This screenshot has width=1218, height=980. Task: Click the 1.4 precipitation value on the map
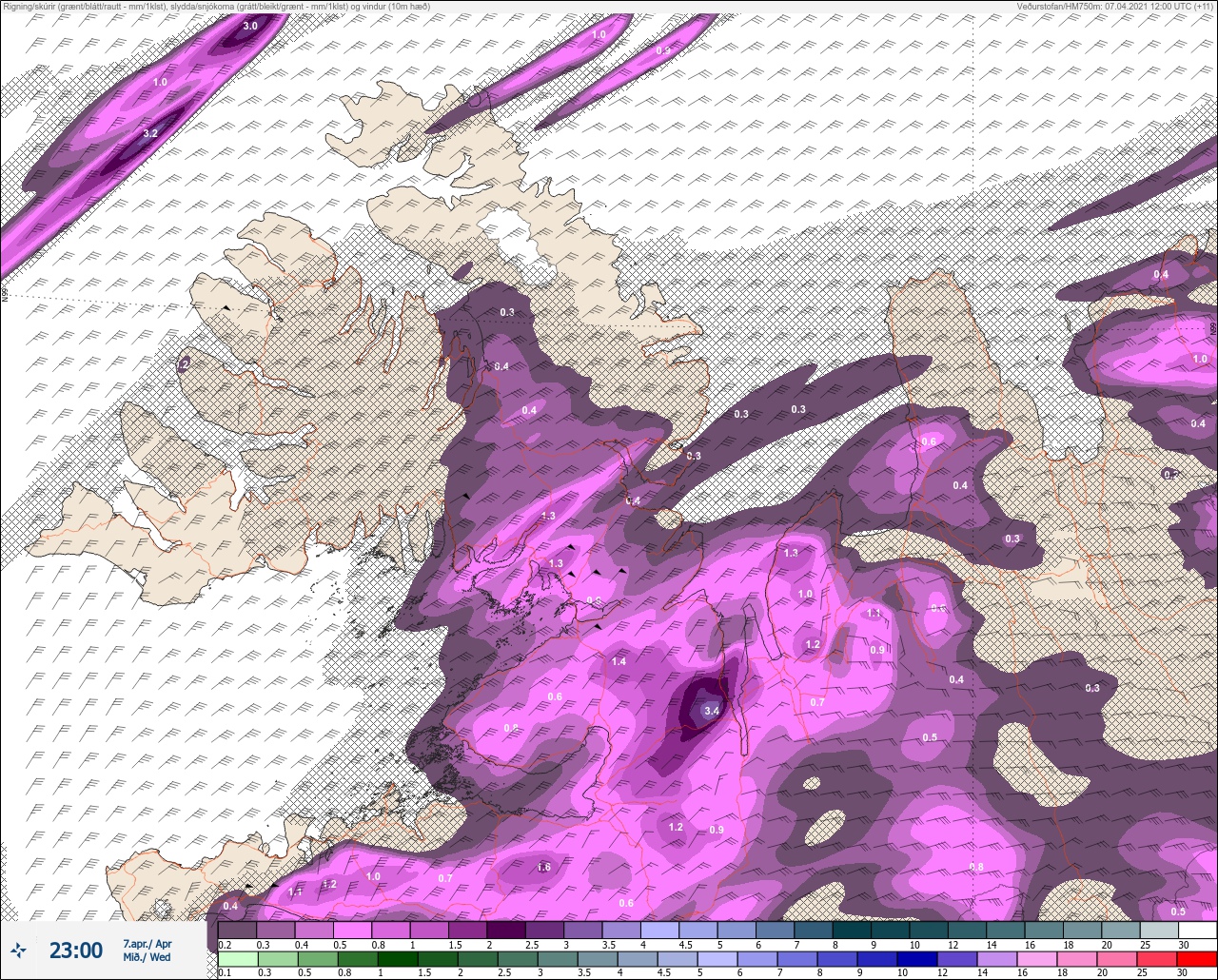(619, 661)
